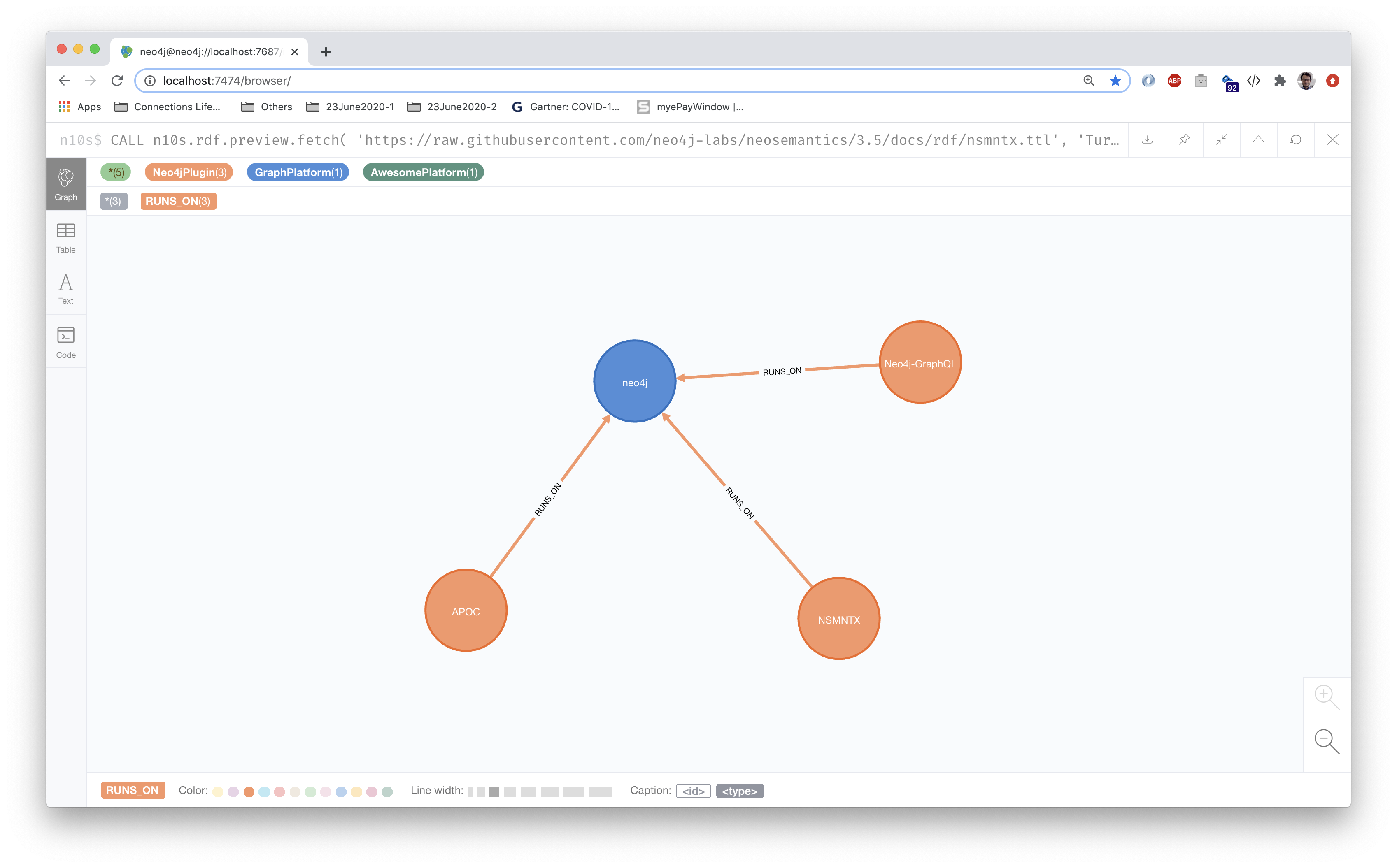Choose the widest line width

[x=600, y=791]
